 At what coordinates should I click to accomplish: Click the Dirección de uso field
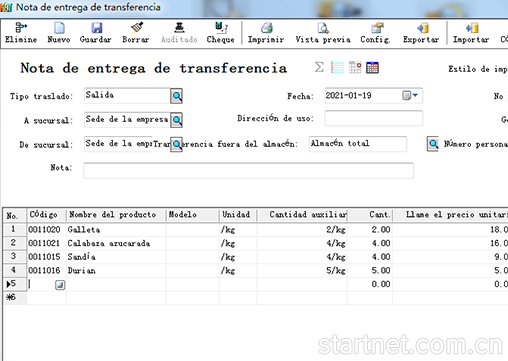click(374, 118)
